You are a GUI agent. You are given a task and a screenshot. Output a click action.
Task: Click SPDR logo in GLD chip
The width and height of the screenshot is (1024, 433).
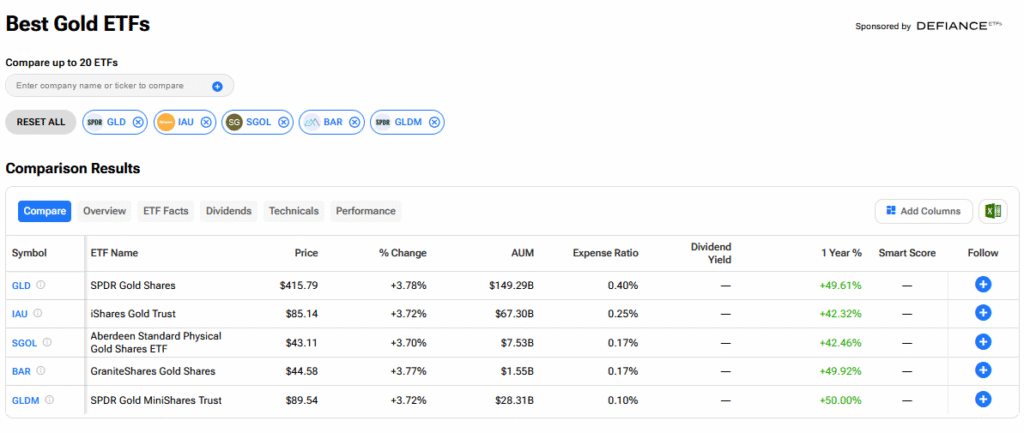(95, 122)
